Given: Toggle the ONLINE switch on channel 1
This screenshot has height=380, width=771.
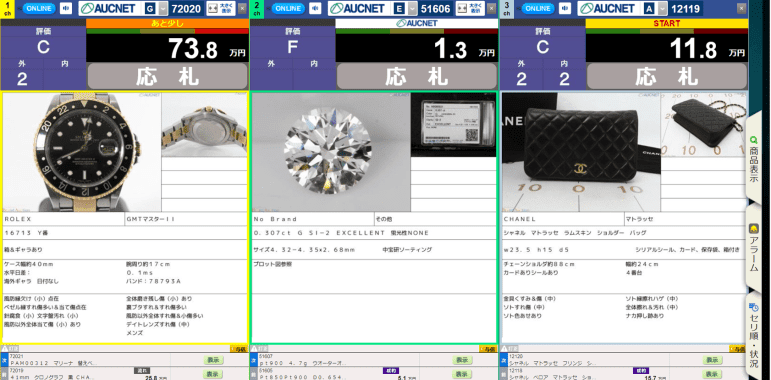Looking at the screenshot, I should [39, 8].
